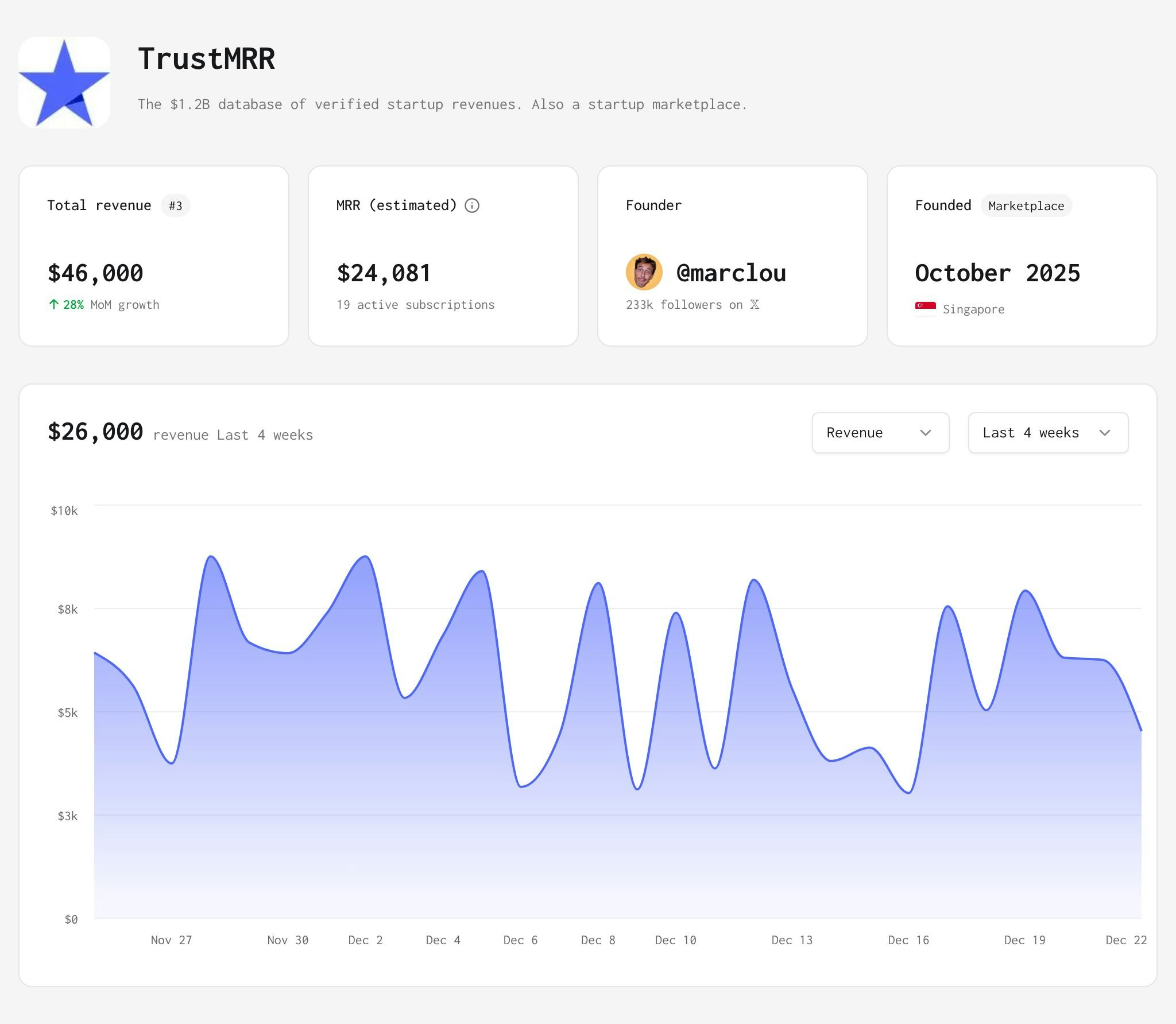Click the $46,000 total revenue figure
This screenshot has height=1024, width=1176.
(x=95, y=273)
